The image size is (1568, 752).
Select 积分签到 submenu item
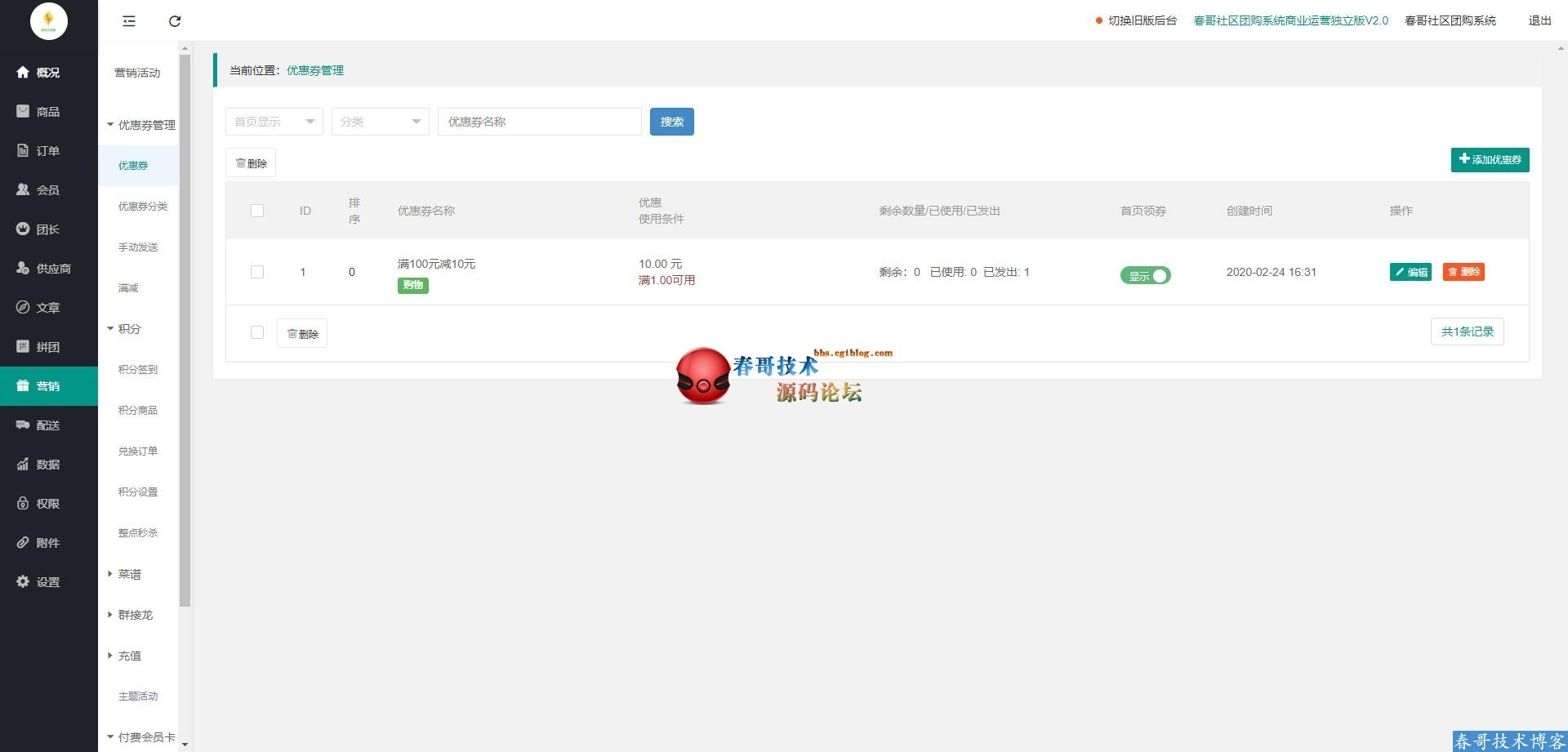point(138,370)
